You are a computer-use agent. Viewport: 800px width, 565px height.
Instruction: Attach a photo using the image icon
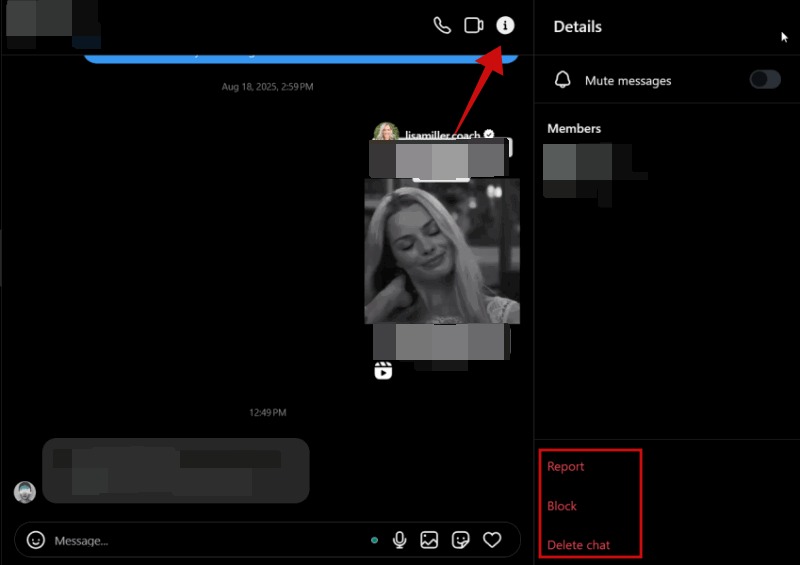pyautogui.click(x=429, y=540)
